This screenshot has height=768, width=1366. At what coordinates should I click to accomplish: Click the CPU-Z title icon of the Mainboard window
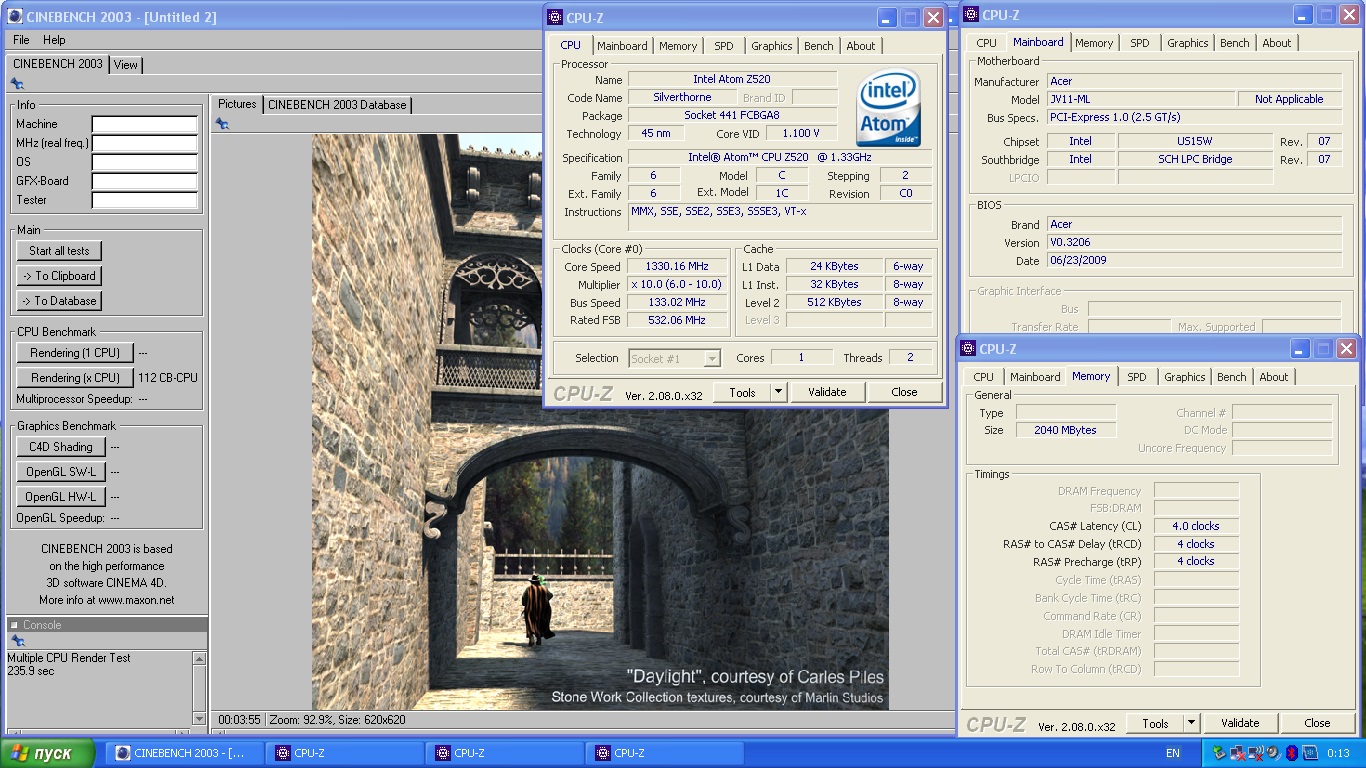click(x=971, y=15)
